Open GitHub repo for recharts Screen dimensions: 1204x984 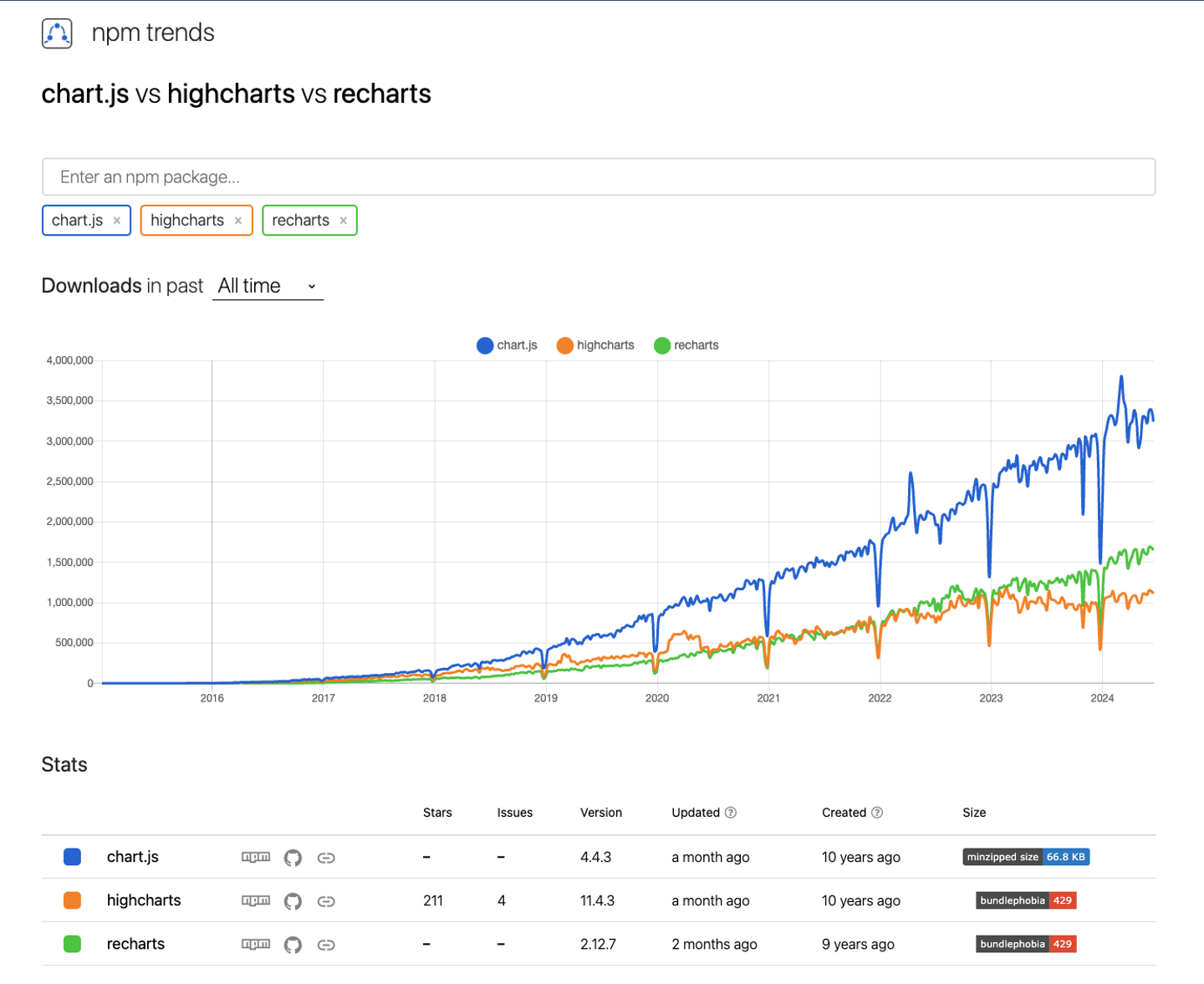coord(293,945)
